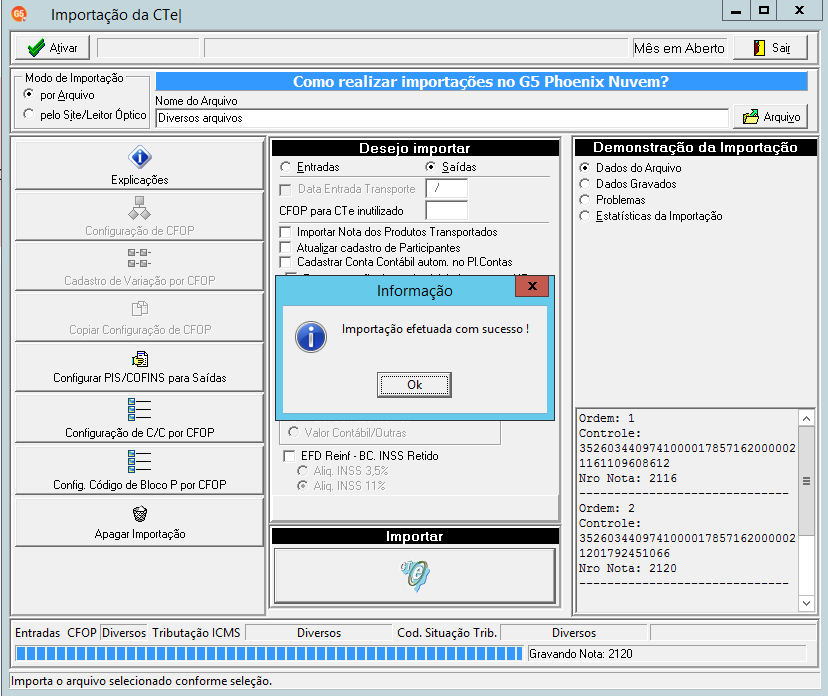Click the Arquivo browse button label
The height and width of the screenshot is (696, 828).
click(x=782, y=117)
